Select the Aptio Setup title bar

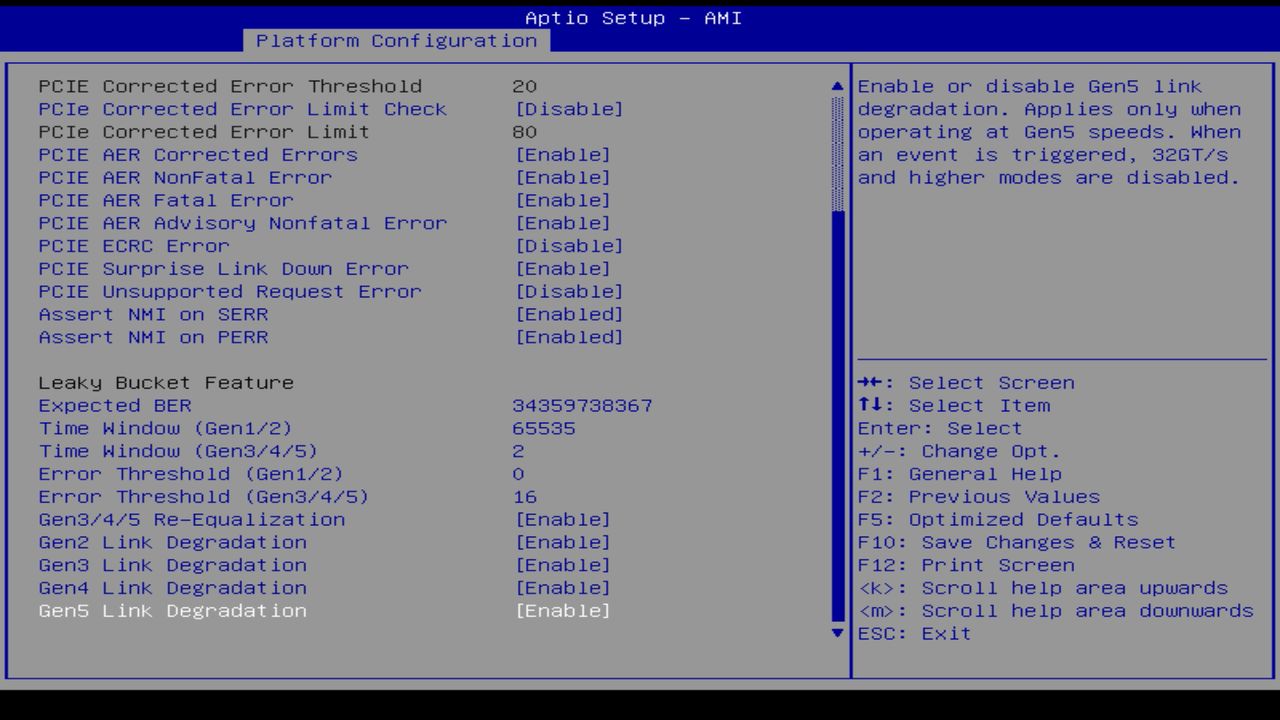[633, 18]
